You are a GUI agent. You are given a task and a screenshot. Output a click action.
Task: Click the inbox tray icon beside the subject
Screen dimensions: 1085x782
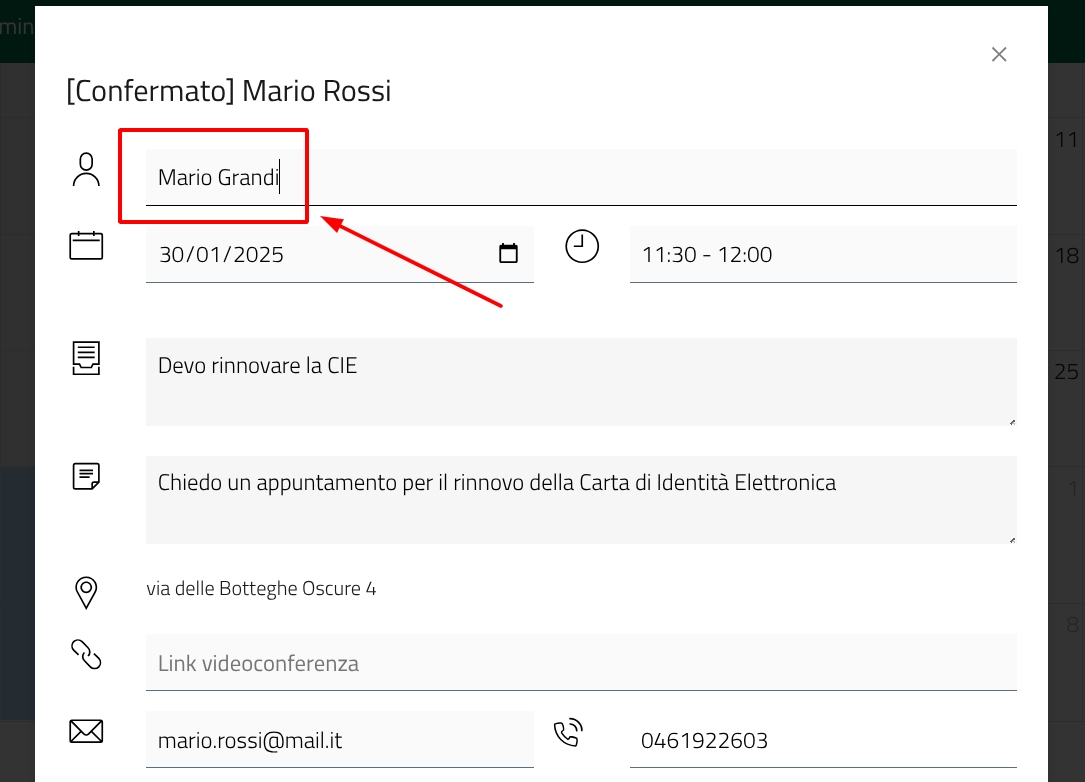(x=86, y=358)
